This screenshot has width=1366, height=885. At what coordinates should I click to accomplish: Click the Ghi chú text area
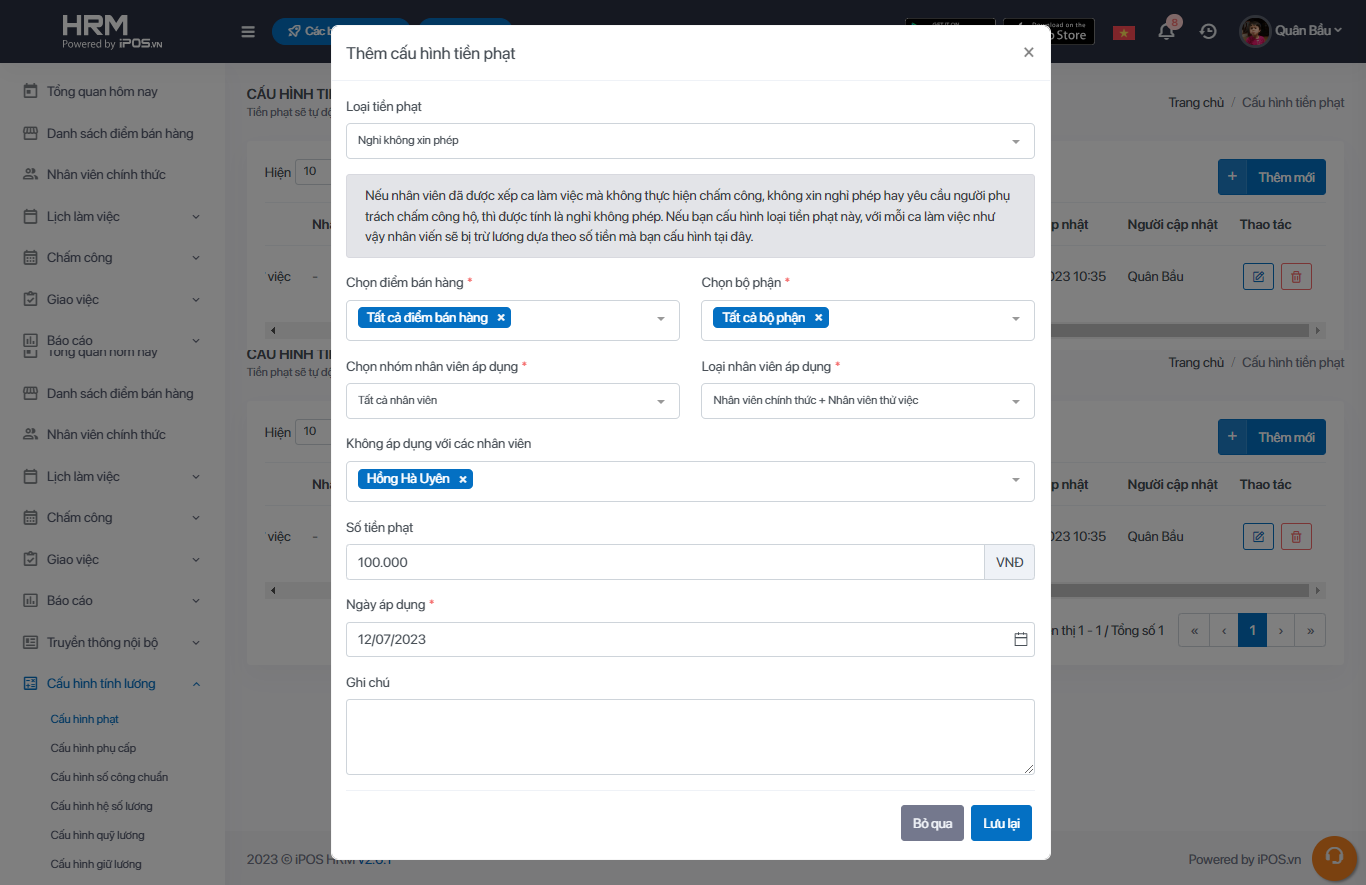[x=690, y=736]
